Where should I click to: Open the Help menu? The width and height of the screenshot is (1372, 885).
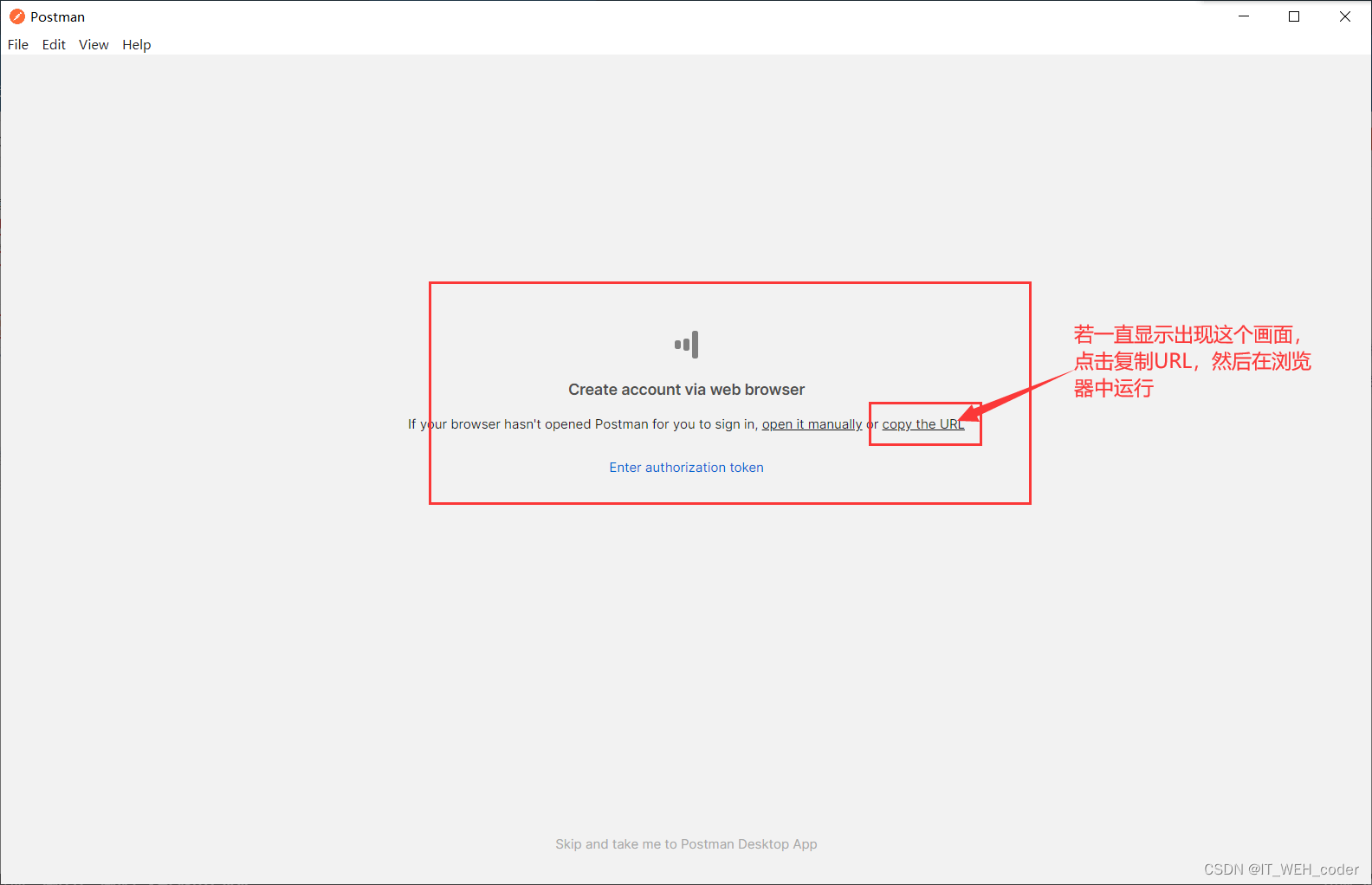(136, 45)
